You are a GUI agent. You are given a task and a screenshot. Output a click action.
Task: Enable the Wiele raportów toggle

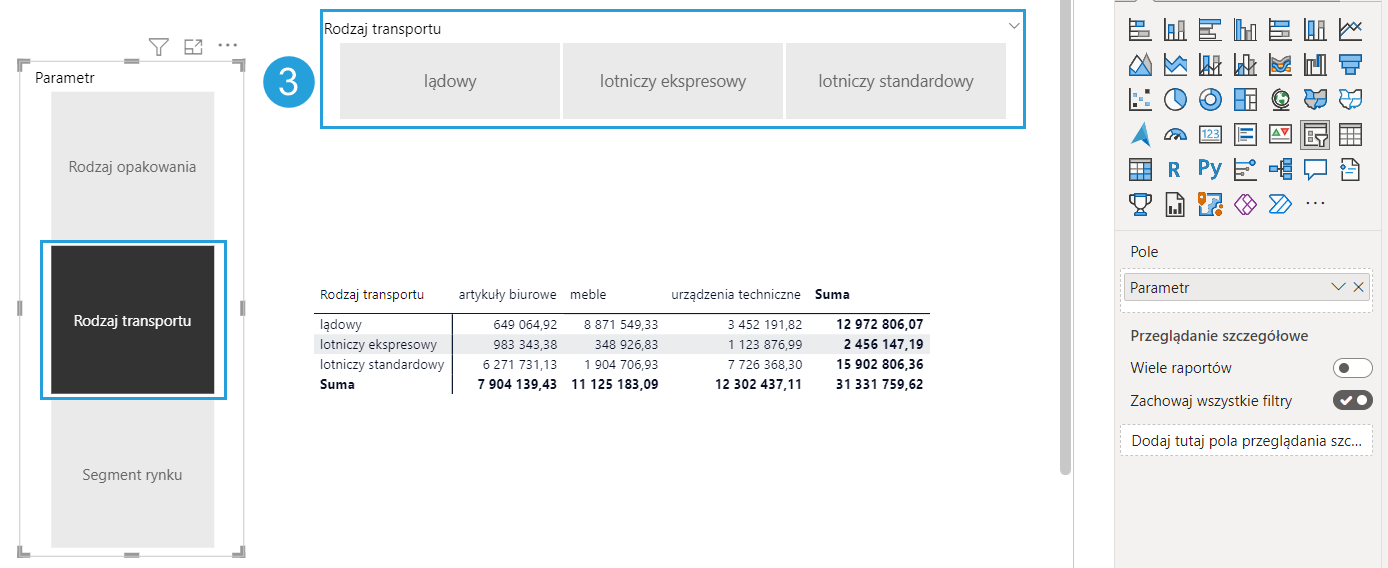click(1352, 368)
